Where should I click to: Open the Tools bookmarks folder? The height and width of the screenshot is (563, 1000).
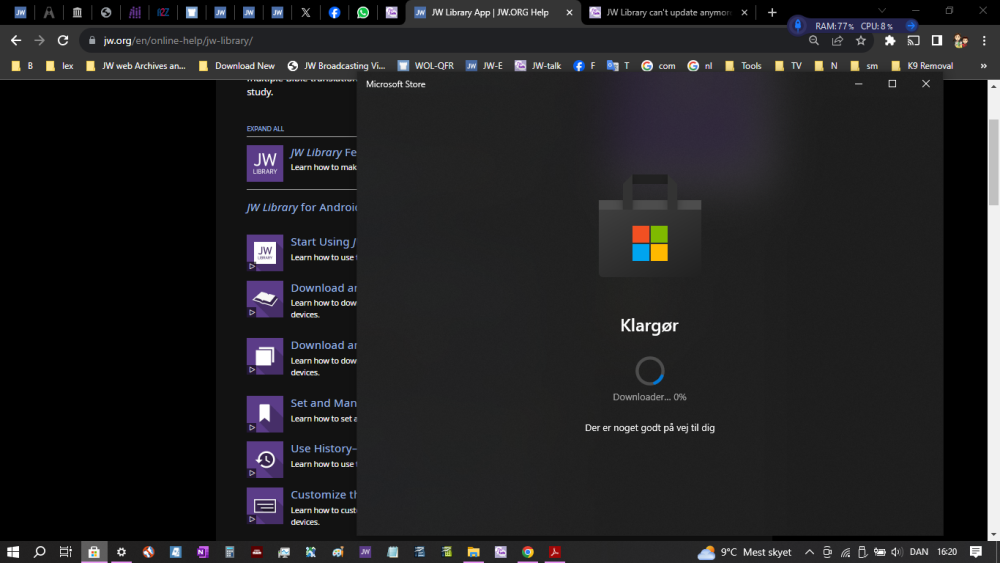[x=743, y=66]
